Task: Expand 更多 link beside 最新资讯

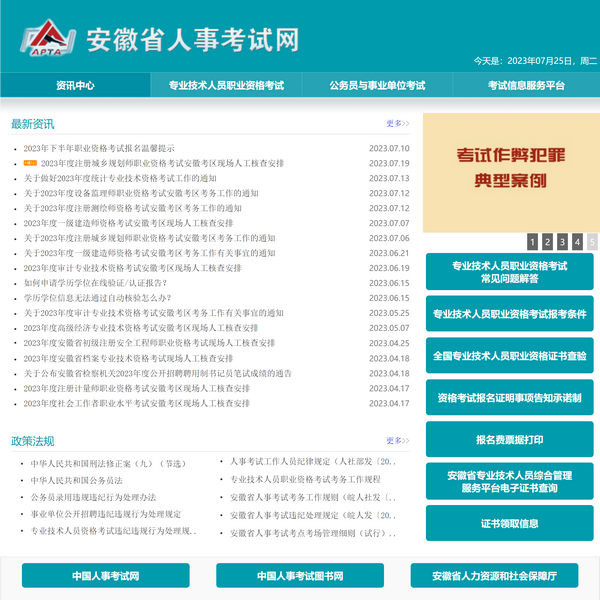Action: coord(397,124)
